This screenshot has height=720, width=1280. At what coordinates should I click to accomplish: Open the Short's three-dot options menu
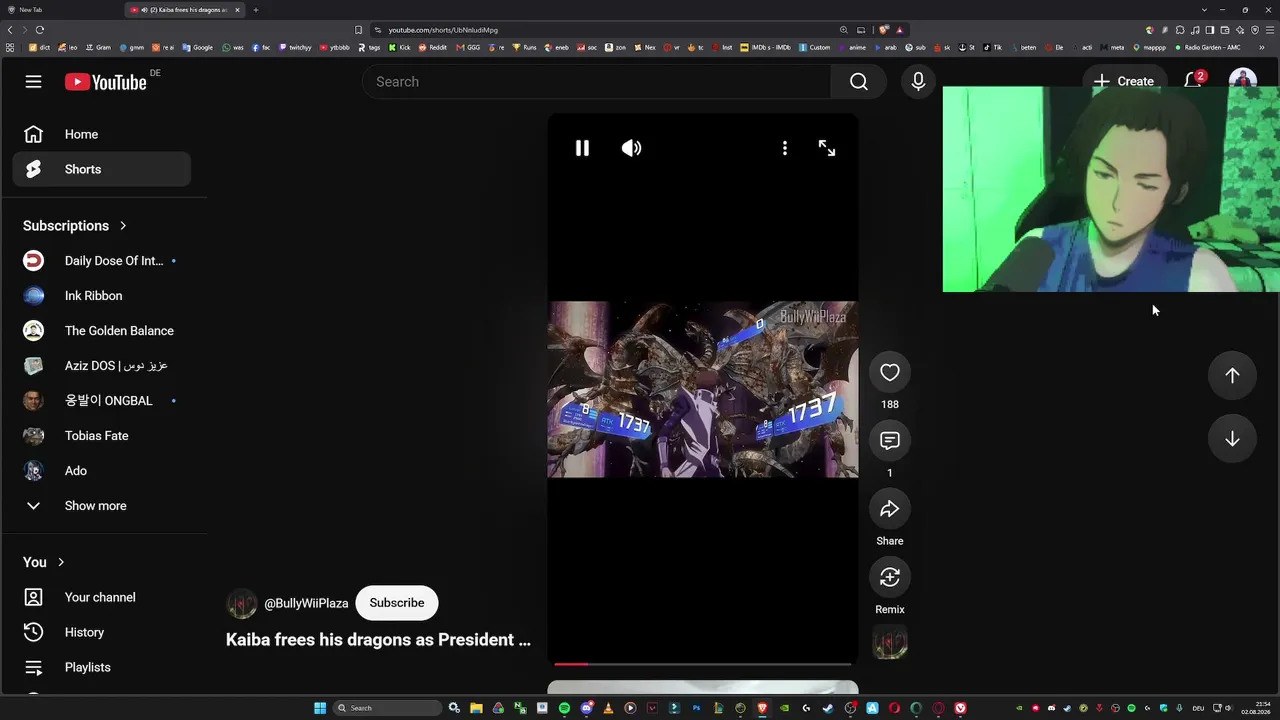click(785, 148)
